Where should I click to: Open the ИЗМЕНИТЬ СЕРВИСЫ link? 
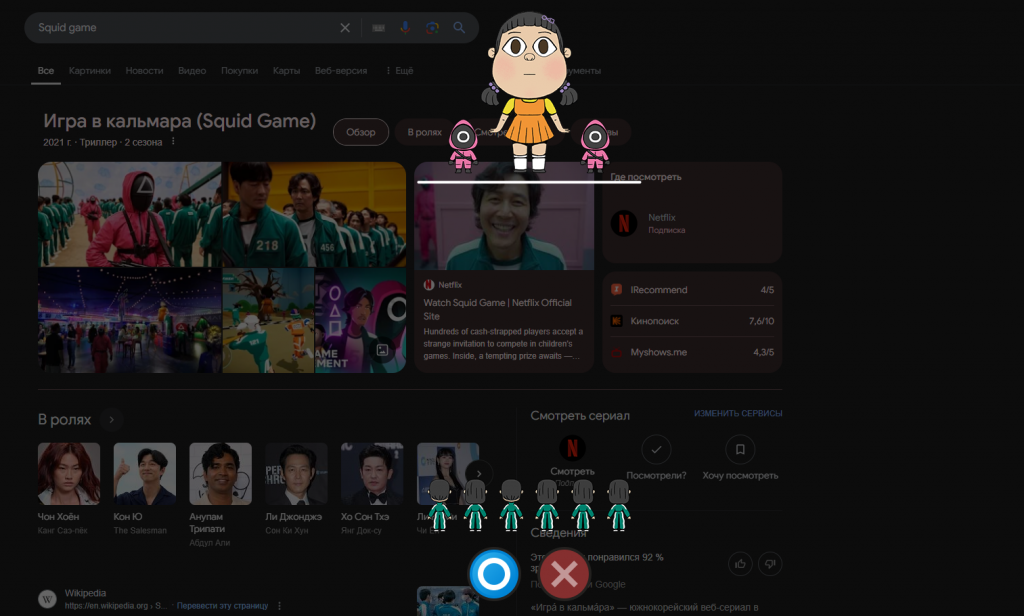pyautogui.click(x=738, y=413)
